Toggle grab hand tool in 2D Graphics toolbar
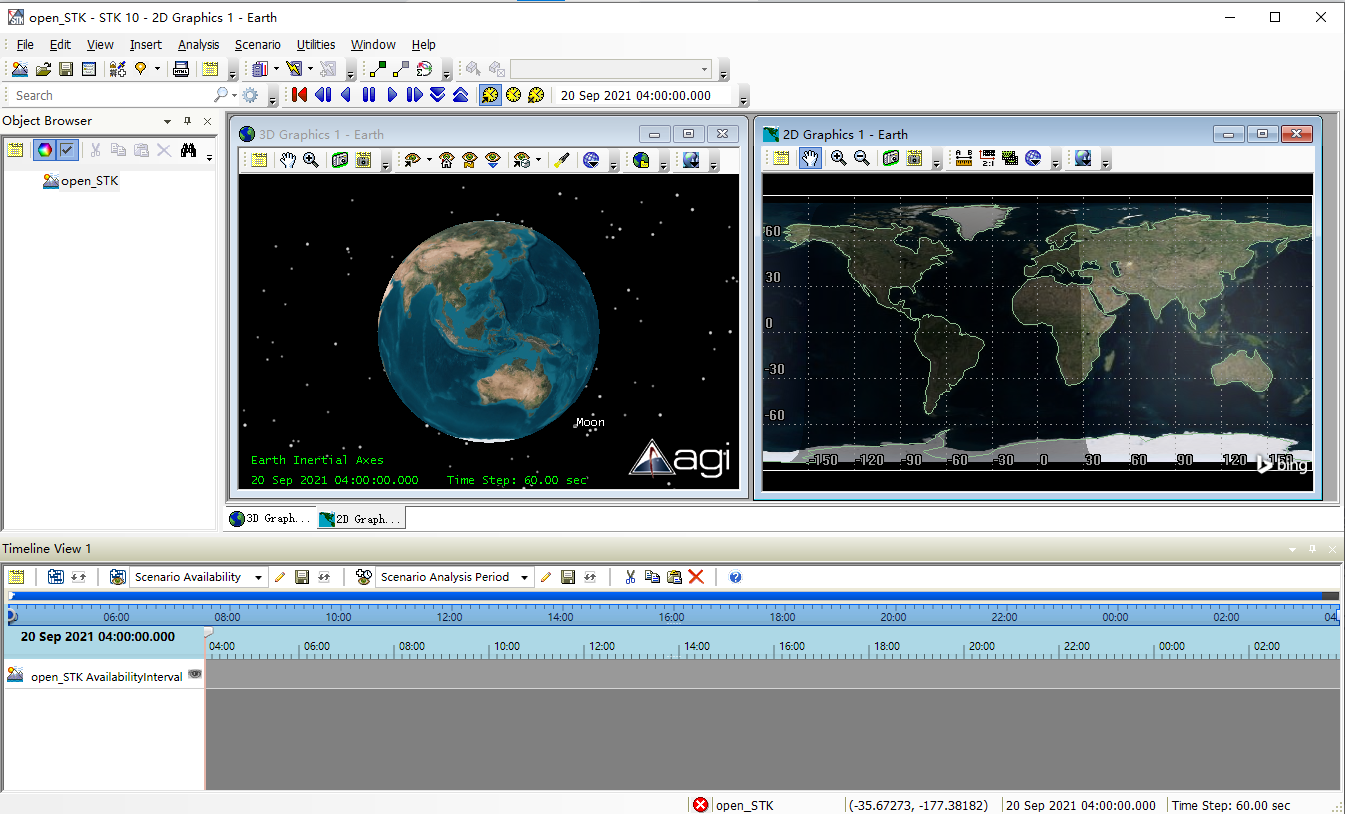 pyautogui.click(x=811, y=158)
